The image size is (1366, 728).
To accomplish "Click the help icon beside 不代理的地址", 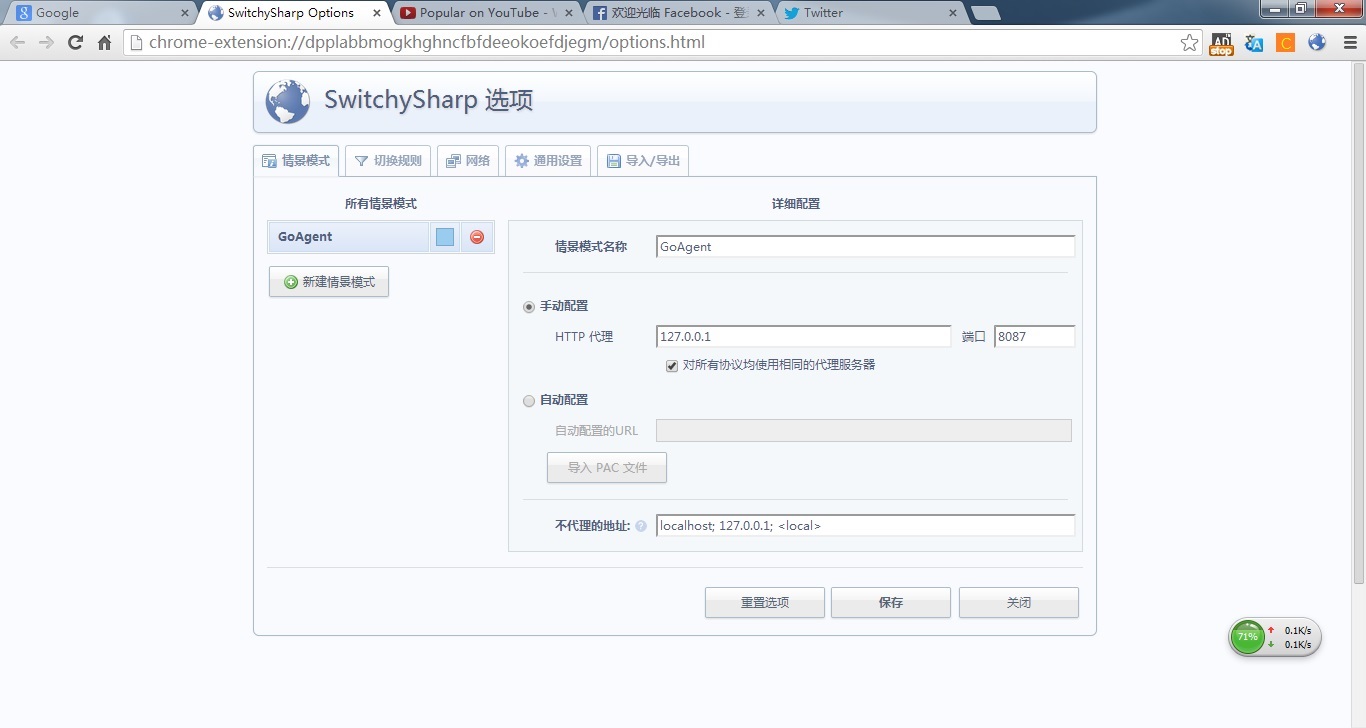I will 641,526.
